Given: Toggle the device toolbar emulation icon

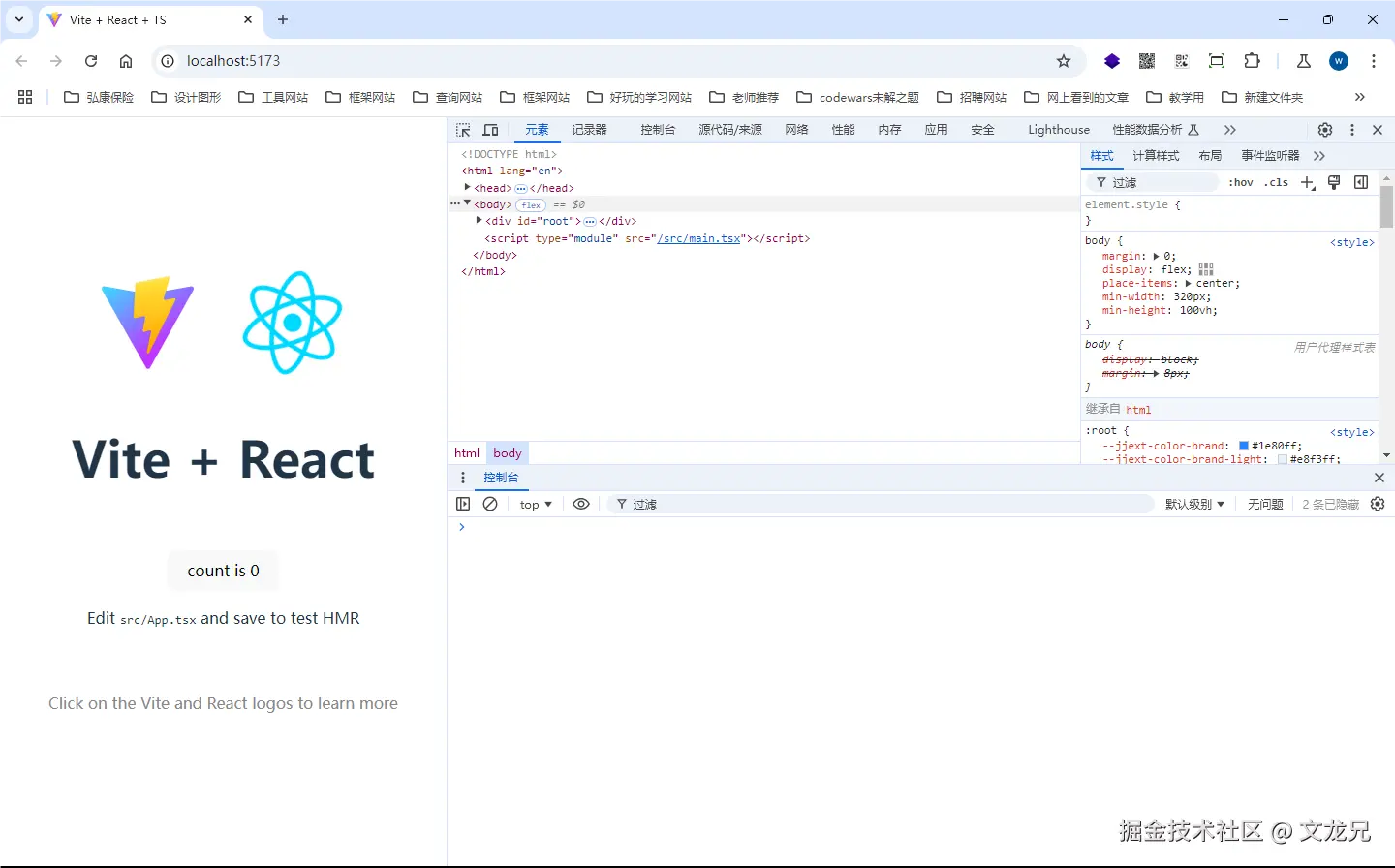Looking at the screenshot, I should pos(491,130).
